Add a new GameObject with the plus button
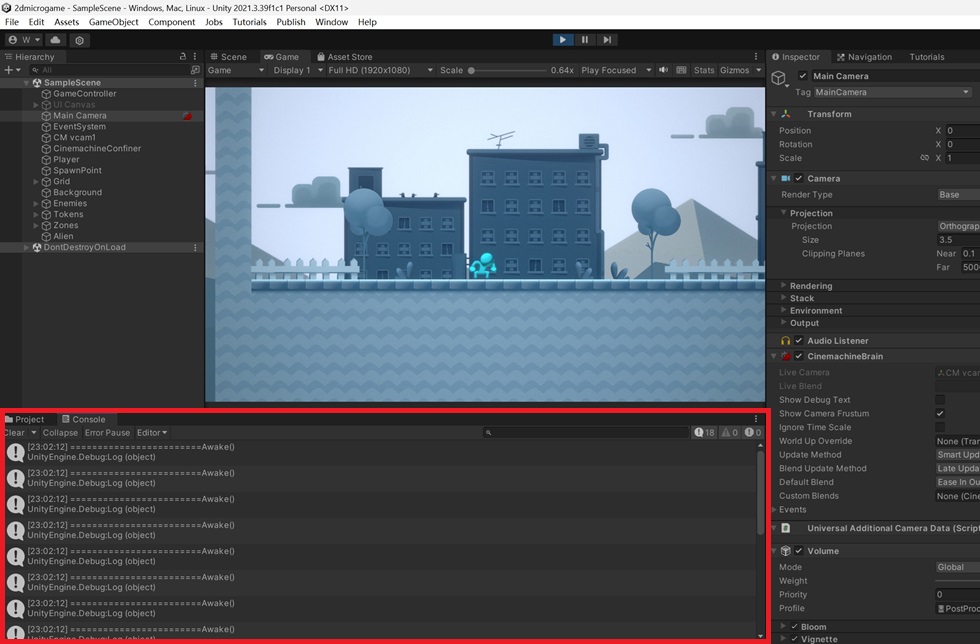This screenshot has width=980, height=644. [x=12, y=70]
